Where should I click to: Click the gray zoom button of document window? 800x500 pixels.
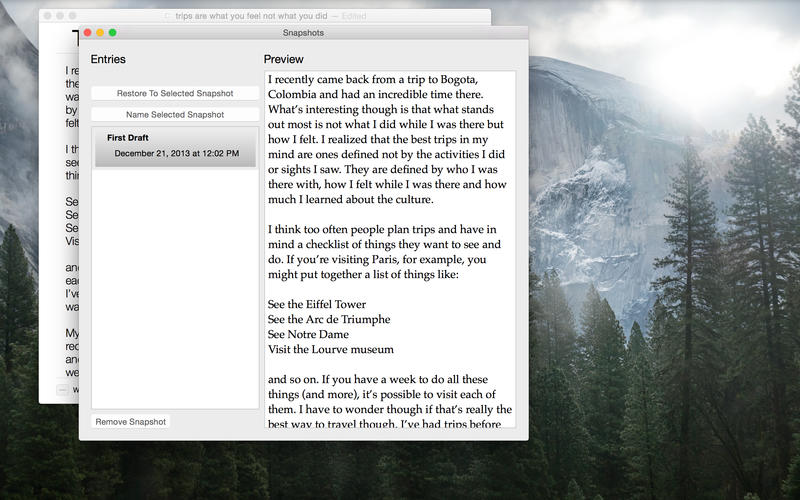[x=72, y=17]
